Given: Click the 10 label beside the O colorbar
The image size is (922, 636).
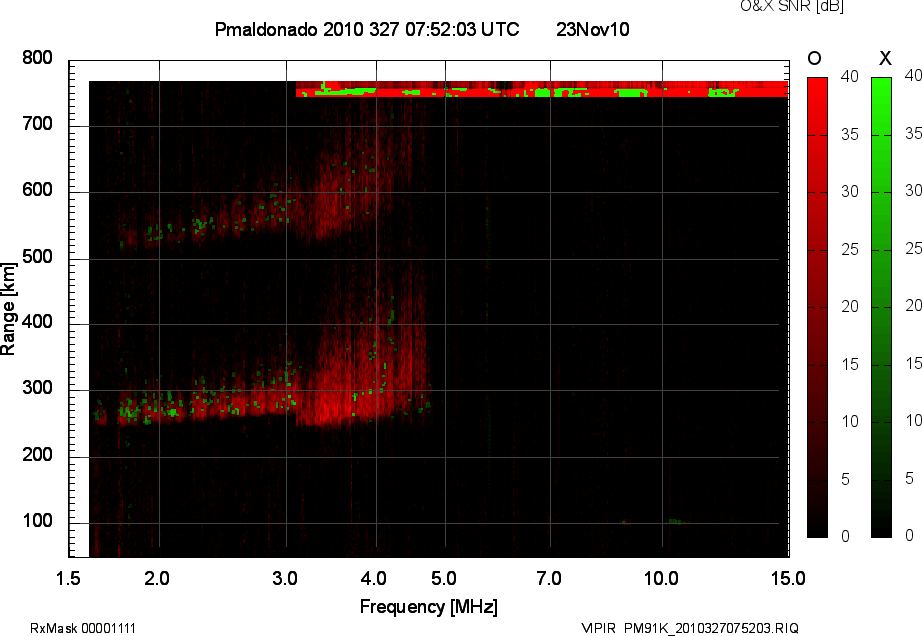Looking at the screenshot, I should tap(850, 421).
